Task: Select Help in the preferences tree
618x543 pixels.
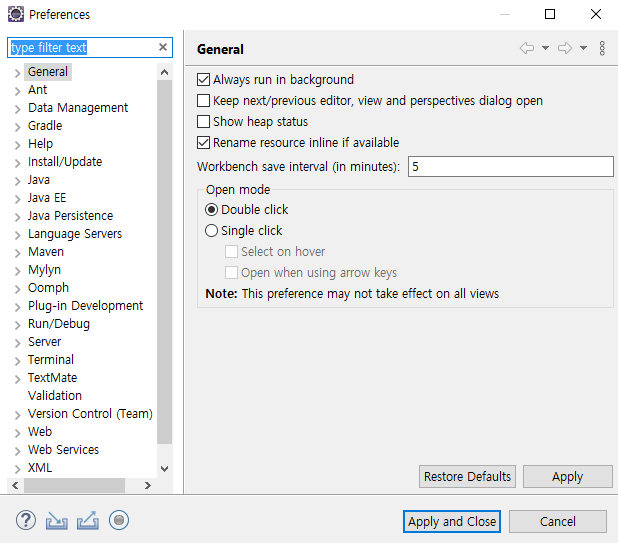Action: [41, 144]
